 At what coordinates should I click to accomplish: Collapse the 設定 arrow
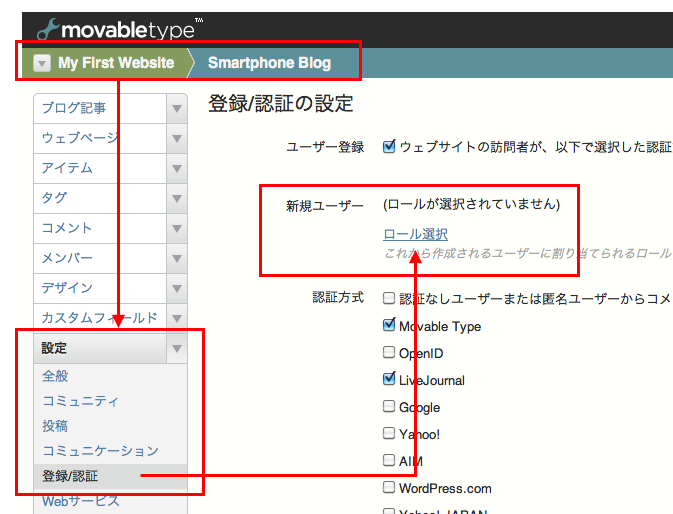177,349
